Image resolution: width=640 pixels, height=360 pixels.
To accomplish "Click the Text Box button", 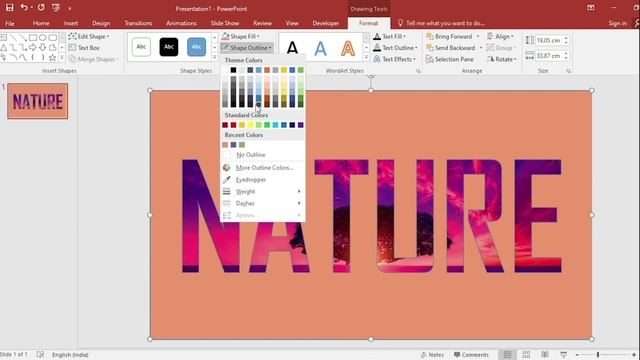I will [x=84, y=48].
